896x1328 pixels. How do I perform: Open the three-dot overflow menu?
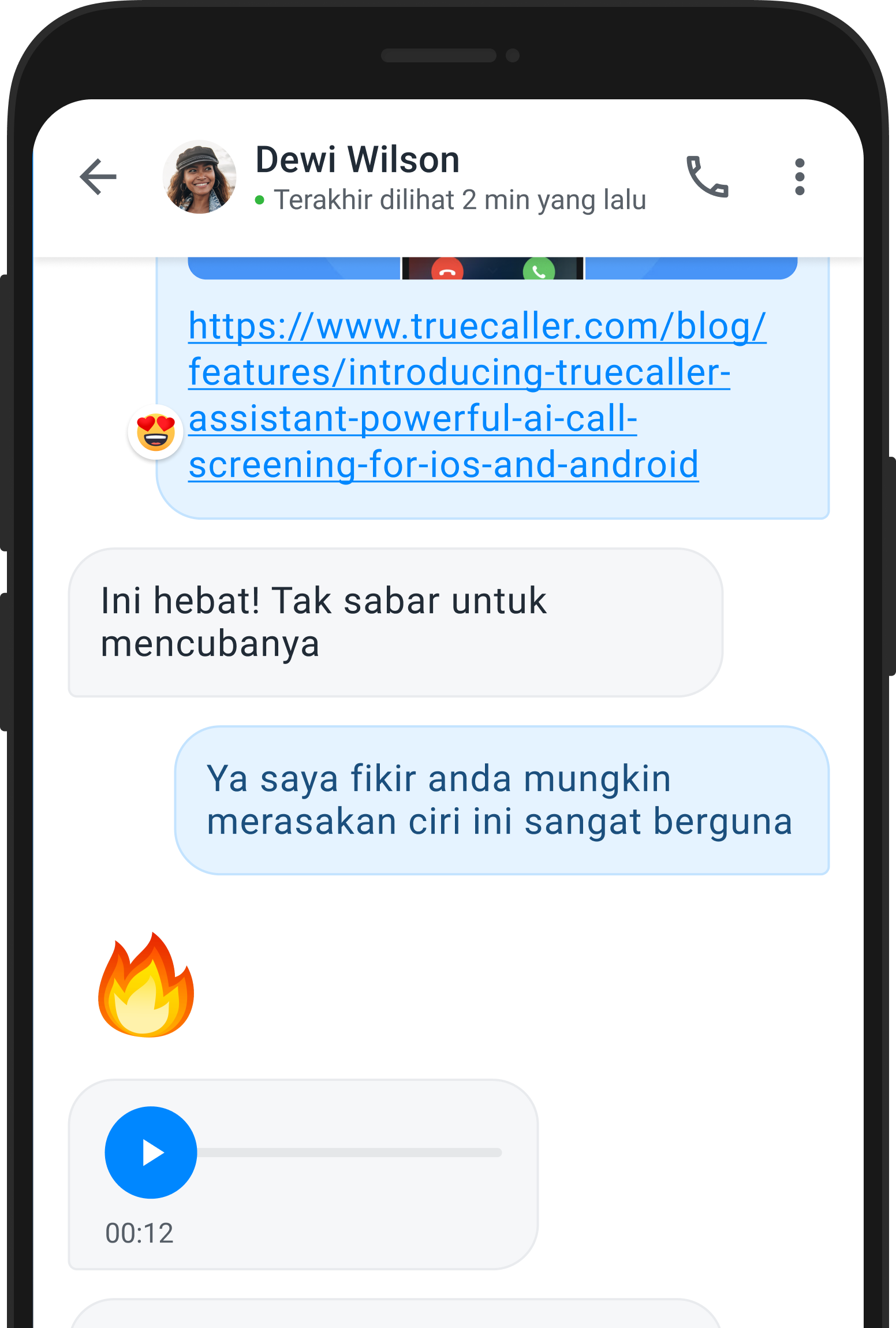[800, 177]
